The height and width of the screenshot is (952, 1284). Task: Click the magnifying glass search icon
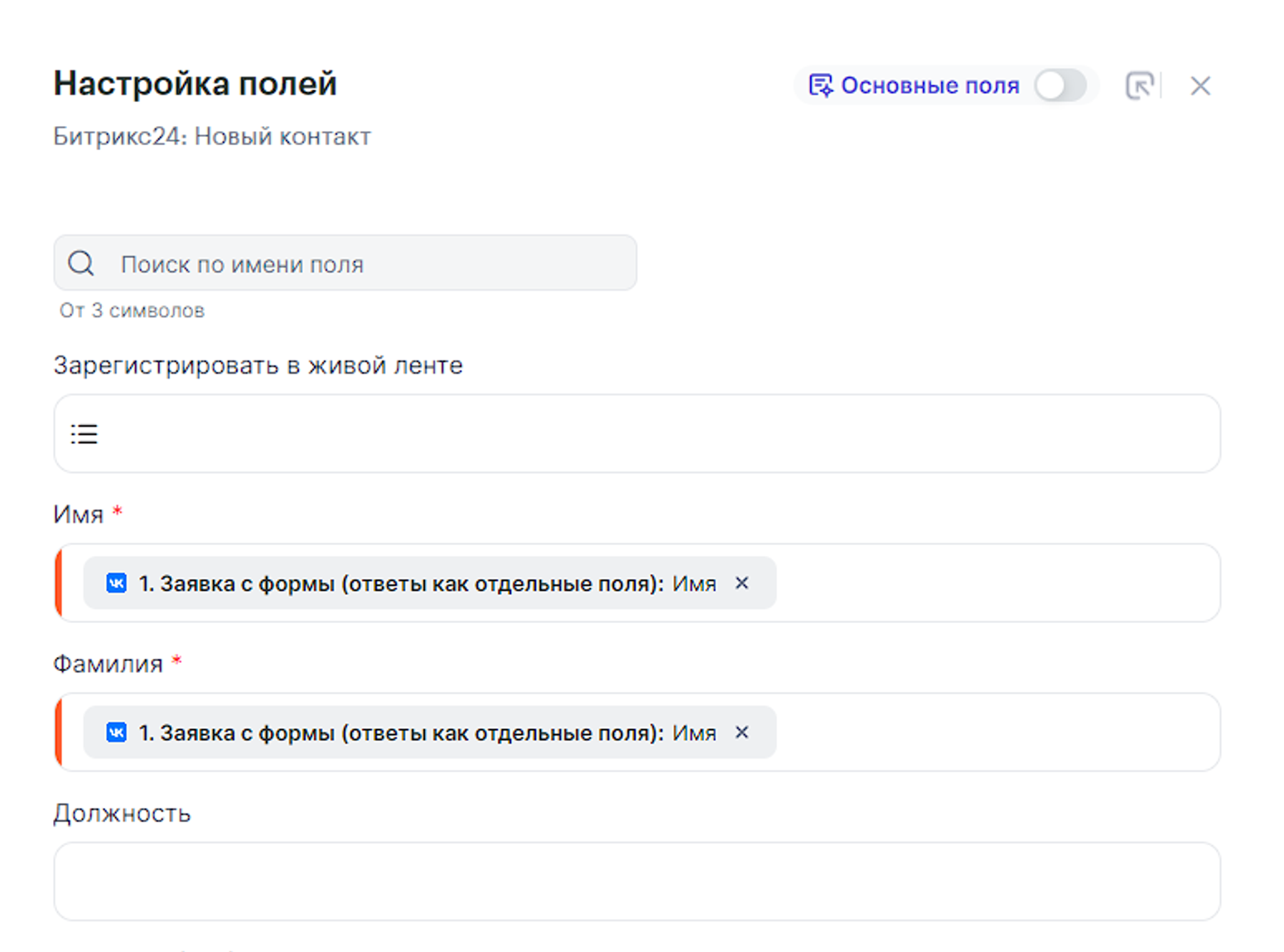coord(81,263)
